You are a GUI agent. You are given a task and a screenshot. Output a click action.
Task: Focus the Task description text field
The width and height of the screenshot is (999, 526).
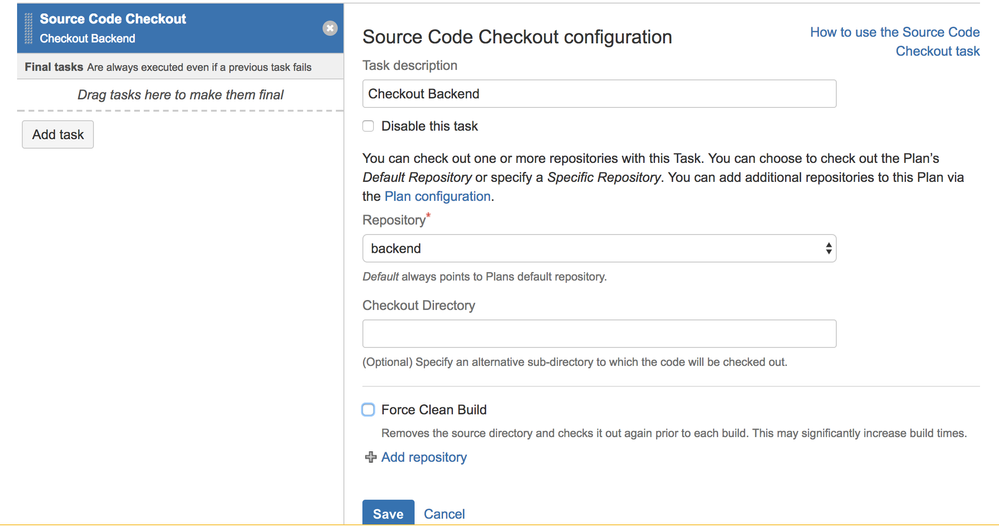click(x=598, y=94)
